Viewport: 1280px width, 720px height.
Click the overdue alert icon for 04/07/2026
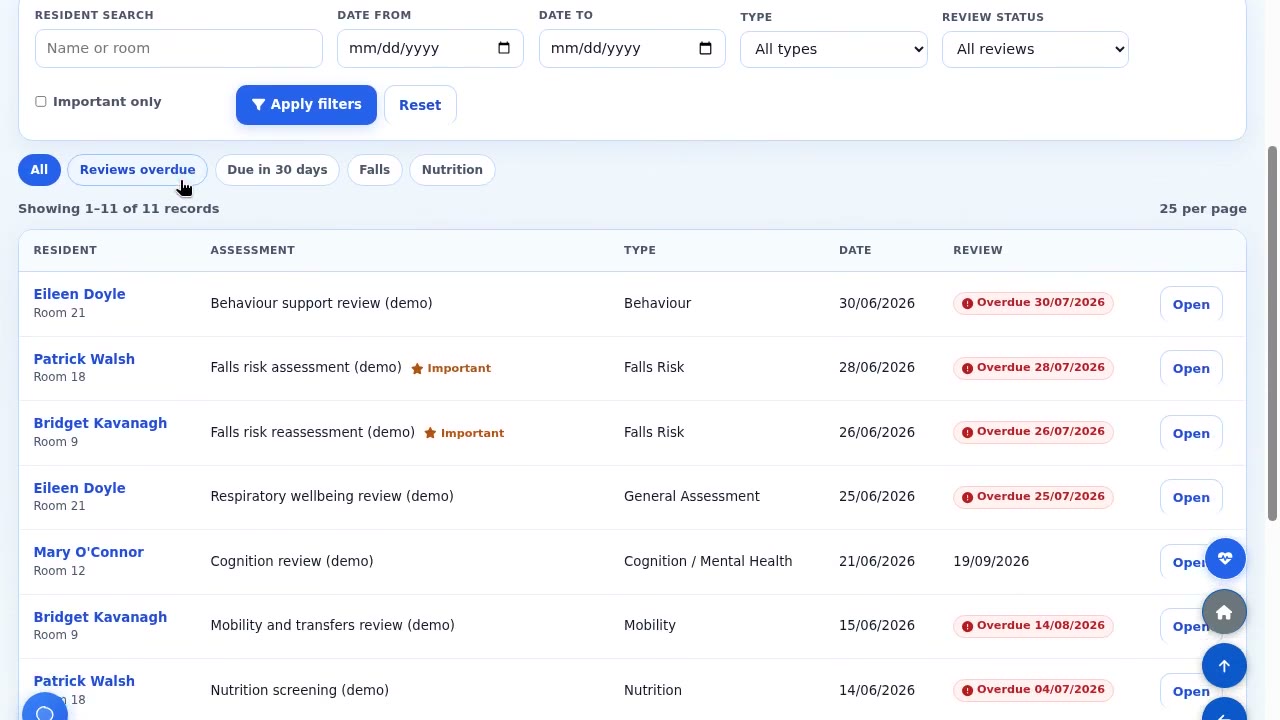tap(967, 690)
